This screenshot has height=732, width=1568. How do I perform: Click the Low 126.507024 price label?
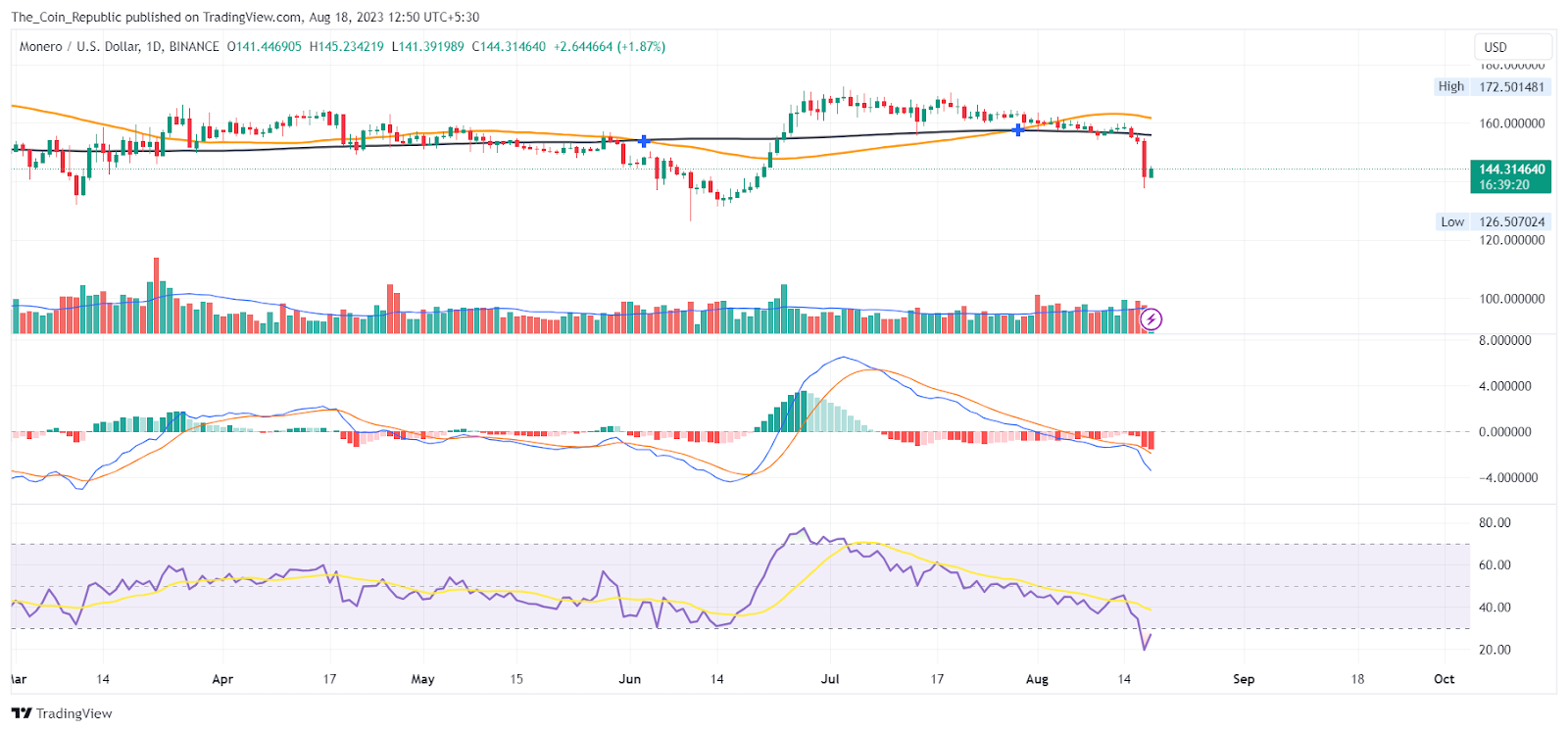[x=1493, y=221]
